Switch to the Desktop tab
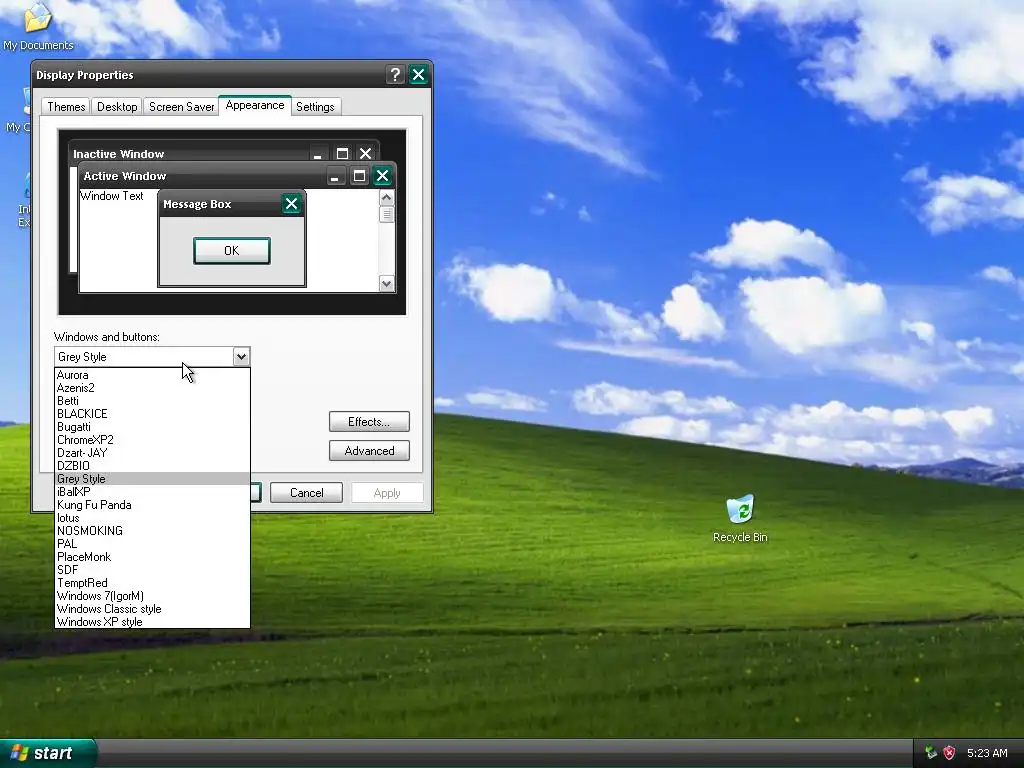Viewport: 1024px width, 768px height. coord(117,106)
